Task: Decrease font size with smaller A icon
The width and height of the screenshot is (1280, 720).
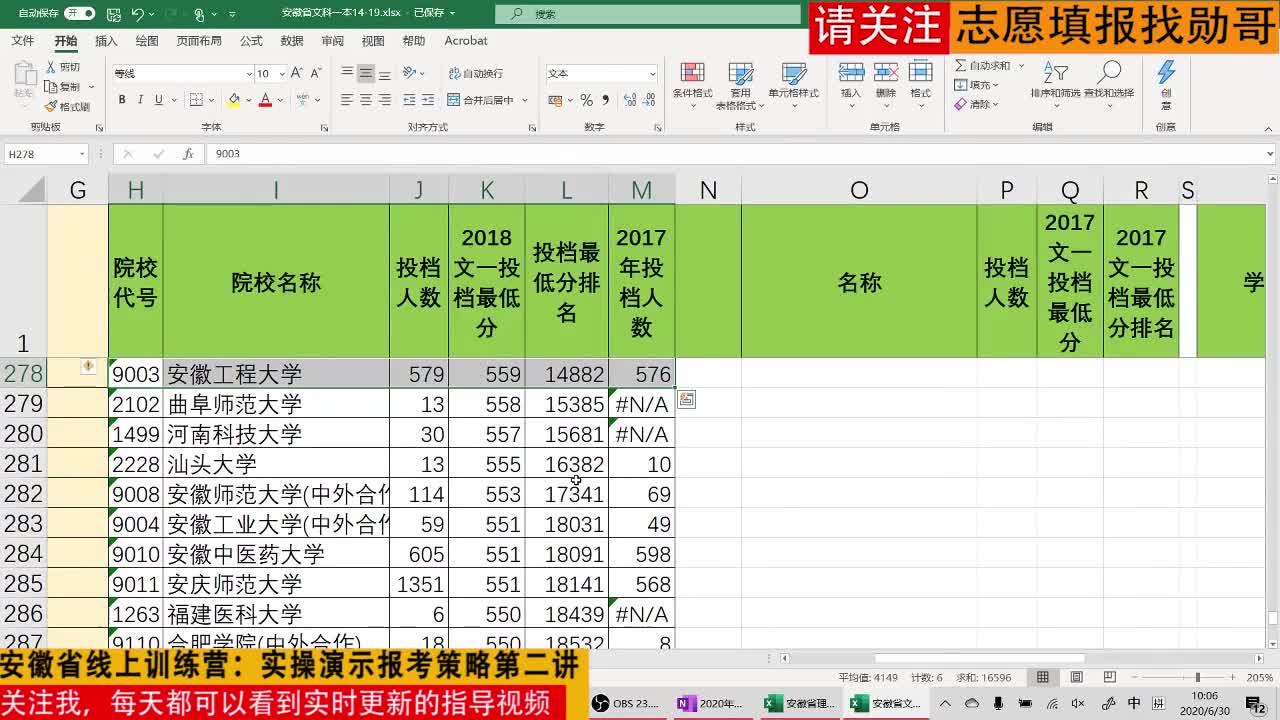Action: pyautogui.click(x=316, y=73)
